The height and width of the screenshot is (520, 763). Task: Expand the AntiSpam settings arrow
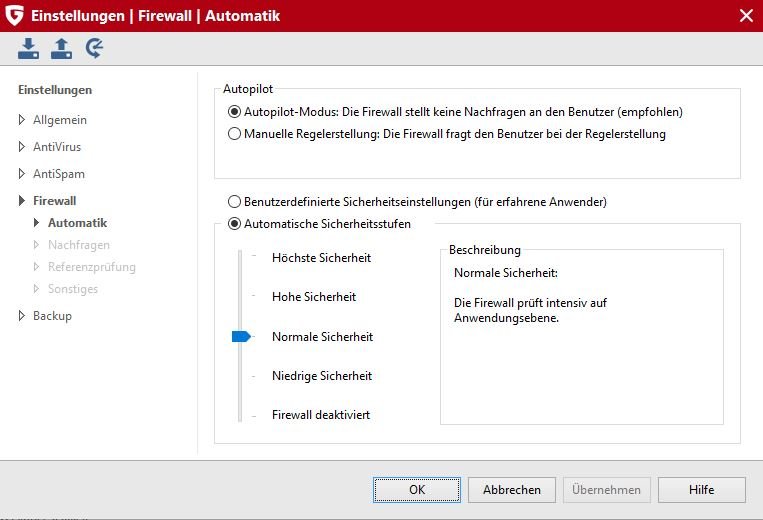pos(23,174)
